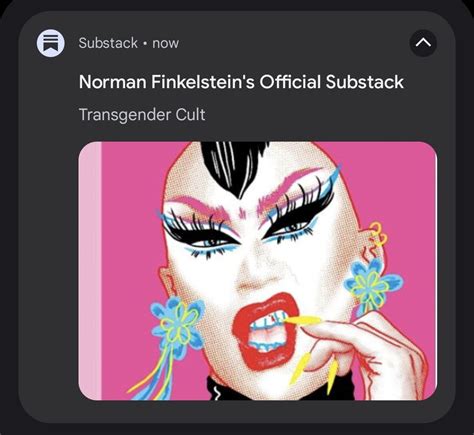Select the 'Substack' app name label
Viewport: 474px width, 435px height.
click(108, 43)
